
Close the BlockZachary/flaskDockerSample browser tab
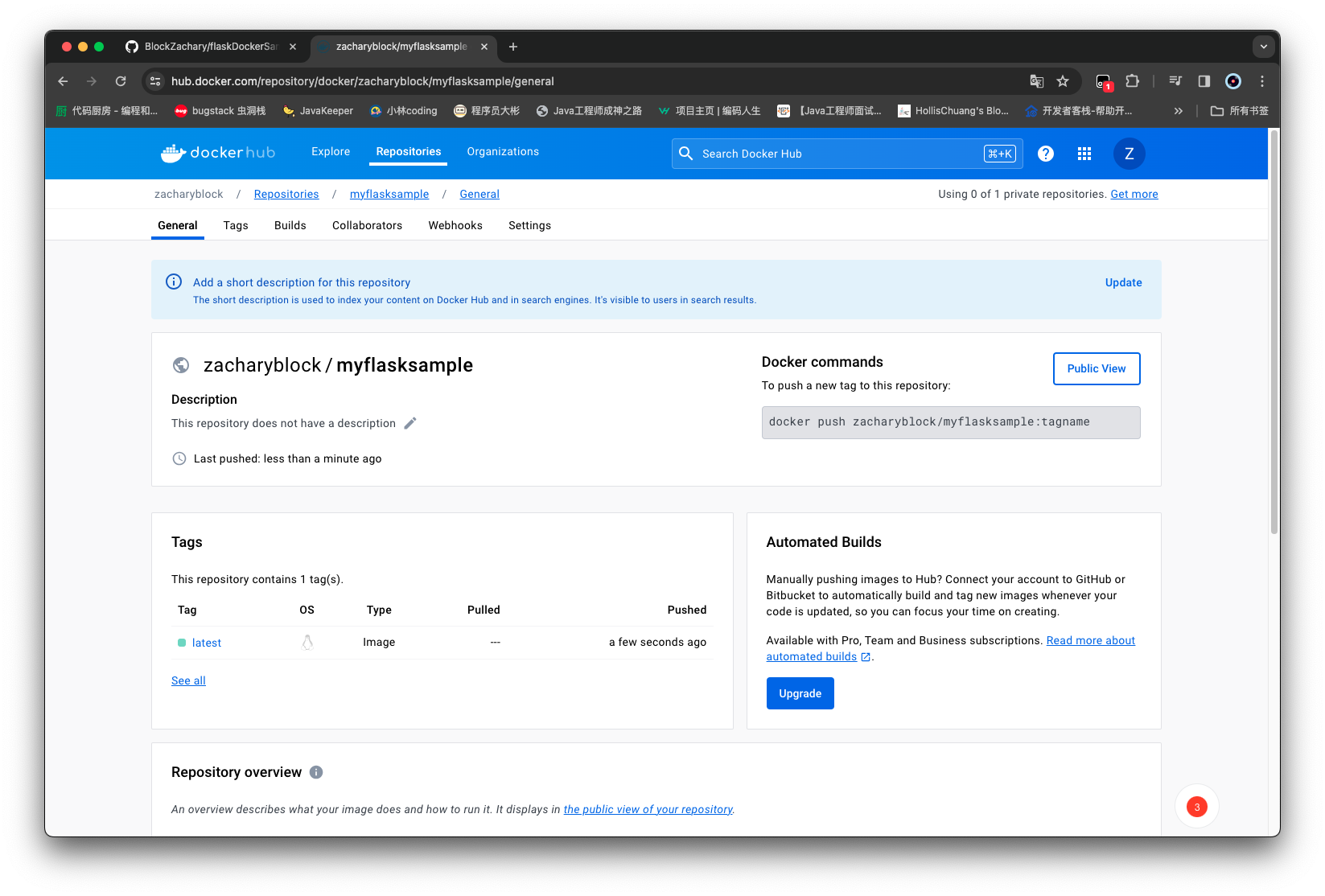[x=293, y=47]
